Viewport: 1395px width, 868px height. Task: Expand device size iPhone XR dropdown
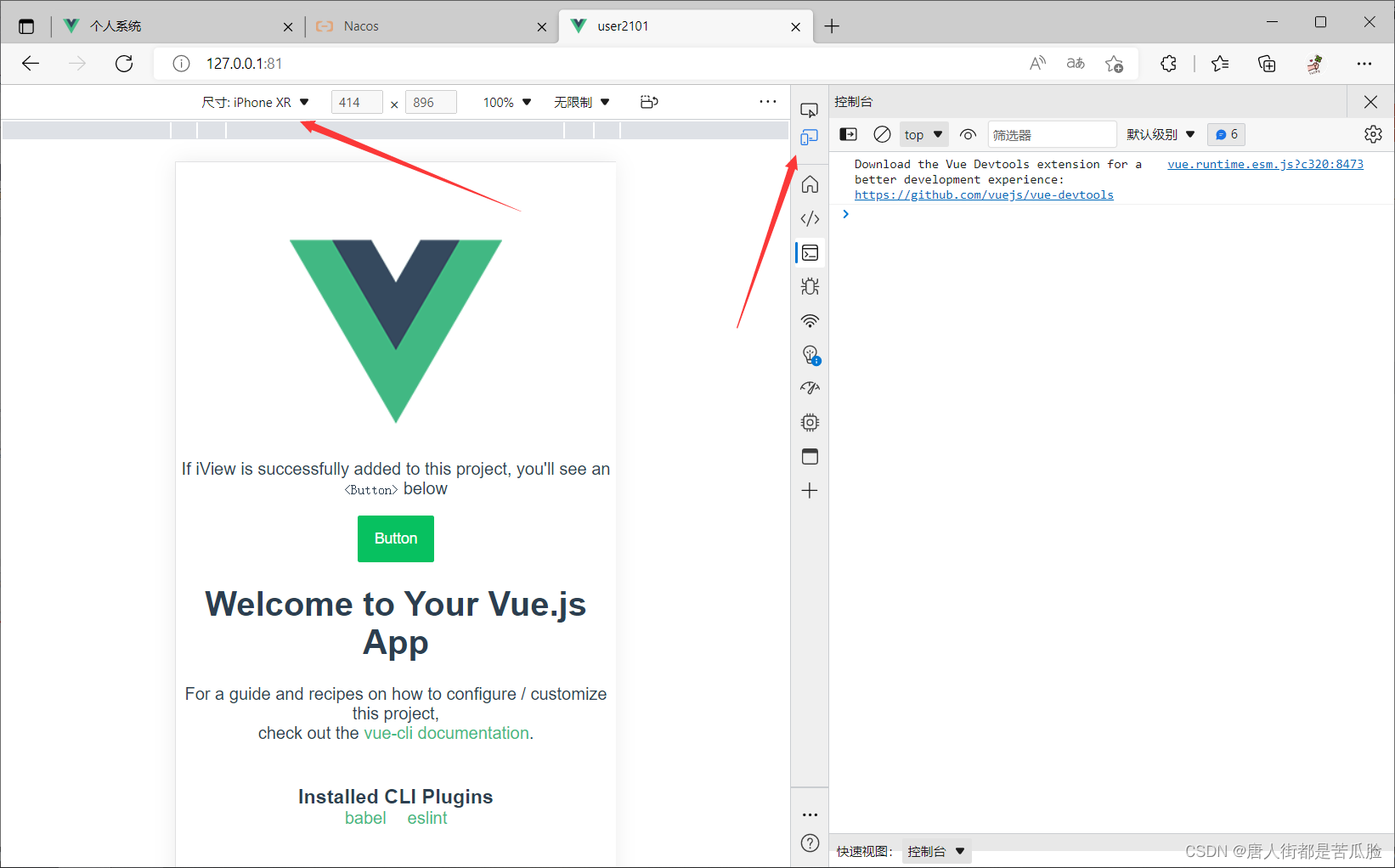[255, 102]
